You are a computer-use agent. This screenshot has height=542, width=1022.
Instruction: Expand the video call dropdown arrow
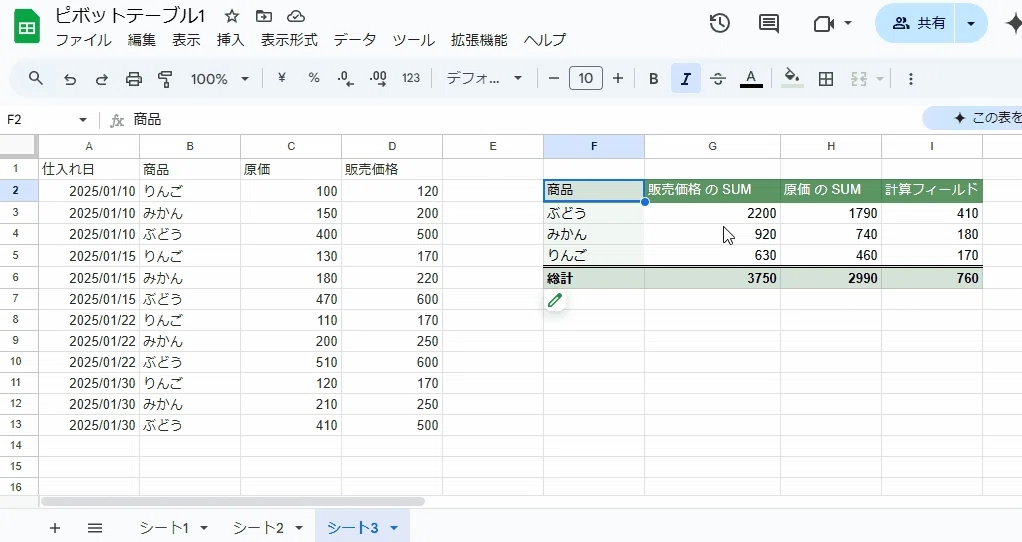848,23
